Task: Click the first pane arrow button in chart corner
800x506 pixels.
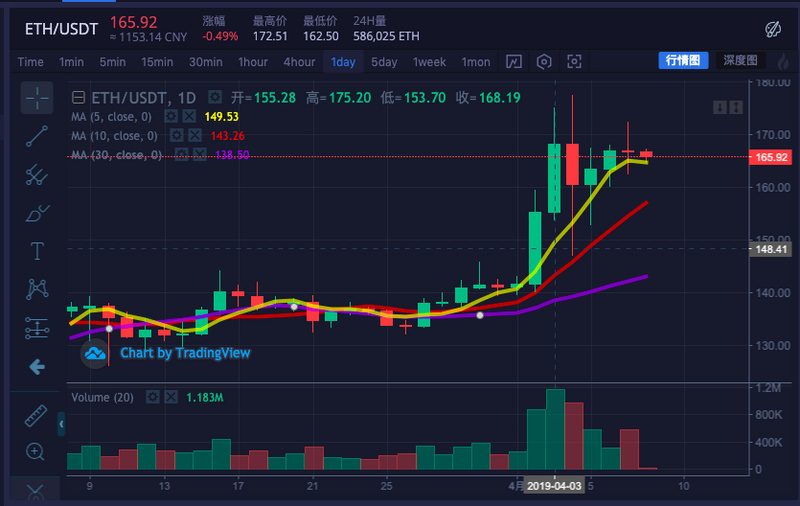Action: [x=720, y=107]
